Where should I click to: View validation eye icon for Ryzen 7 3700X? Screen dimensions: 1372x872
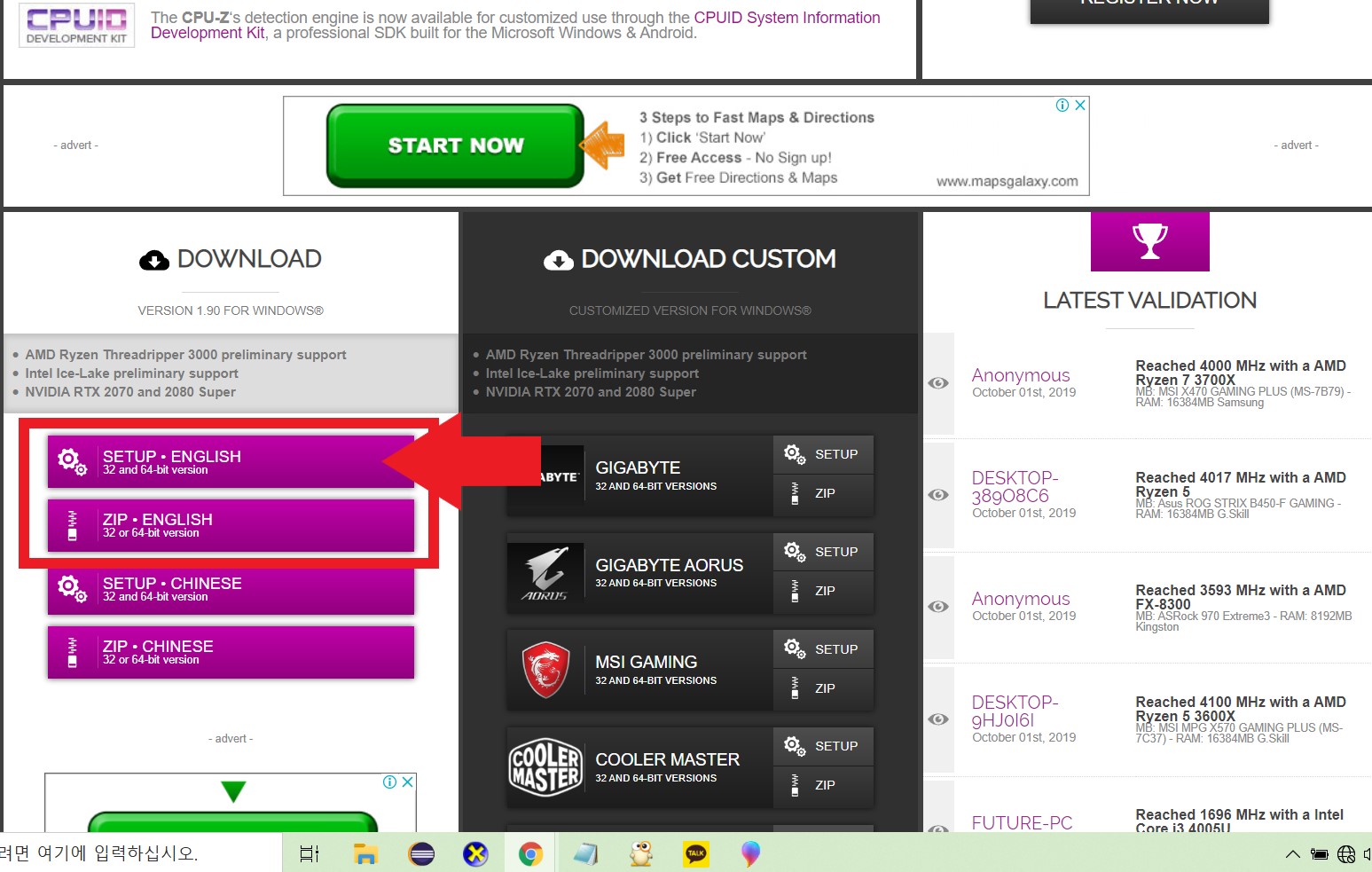pos(938,383)
